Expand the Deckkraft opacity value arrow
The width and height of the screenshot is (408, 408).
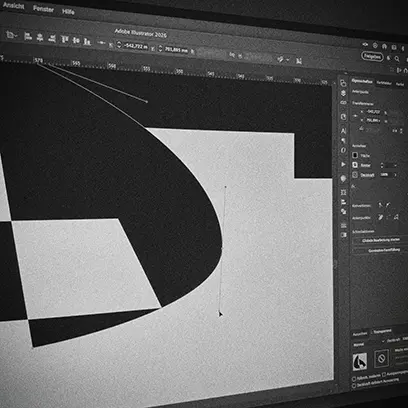pos(396,175)
